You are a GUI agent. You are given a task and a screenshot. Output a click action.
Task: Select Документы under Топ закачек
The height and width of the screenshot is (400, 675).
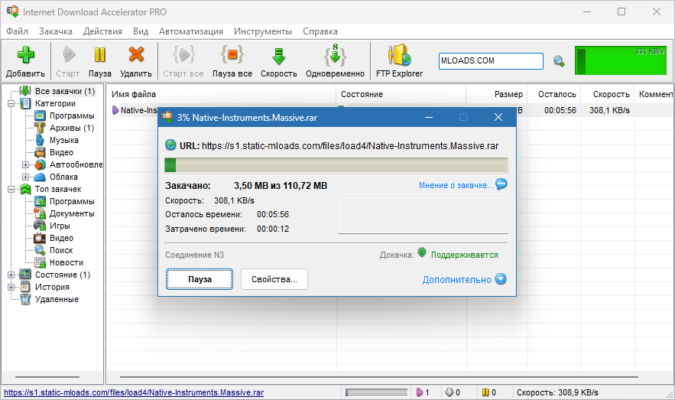pos(71,214)
